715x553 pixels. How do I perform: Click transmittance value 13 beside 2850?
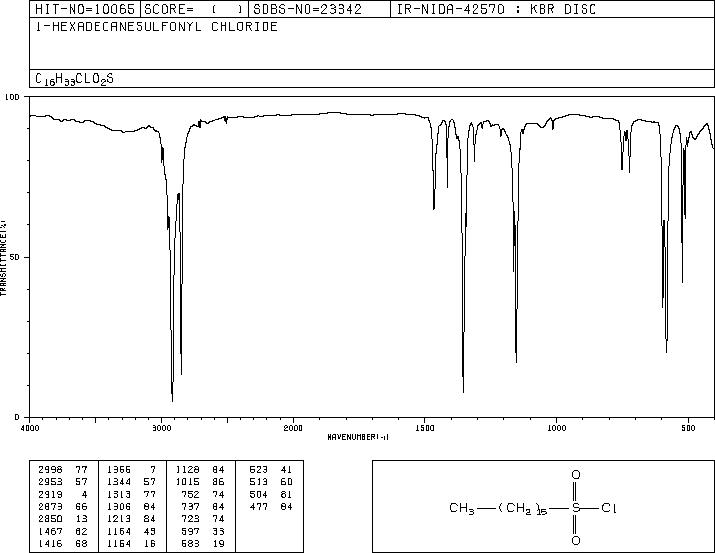[x=81, y=519]
